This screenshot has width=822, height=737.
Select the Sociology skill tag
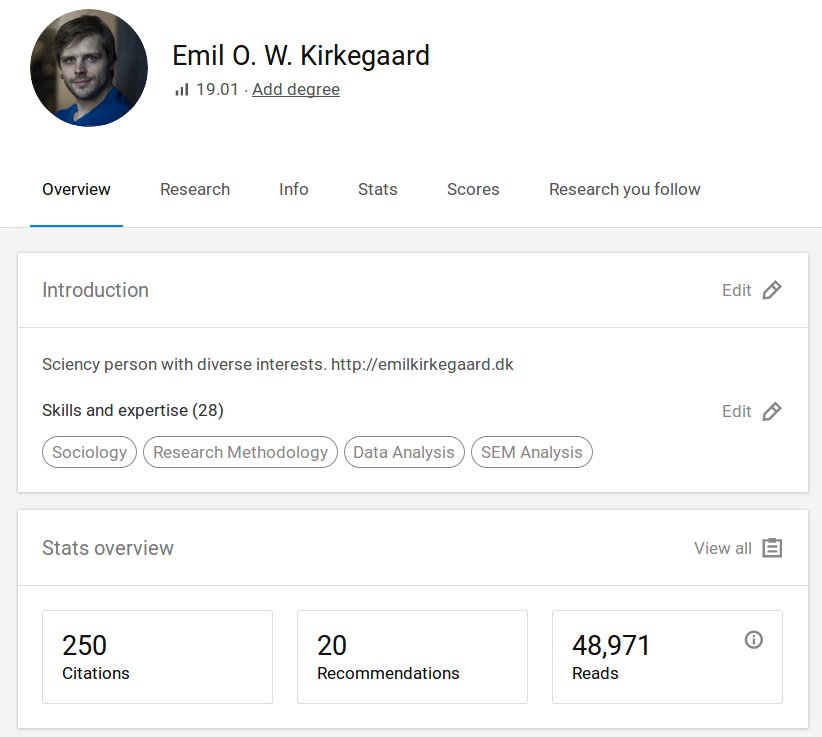pyautogui.click(x=89, y=452)
